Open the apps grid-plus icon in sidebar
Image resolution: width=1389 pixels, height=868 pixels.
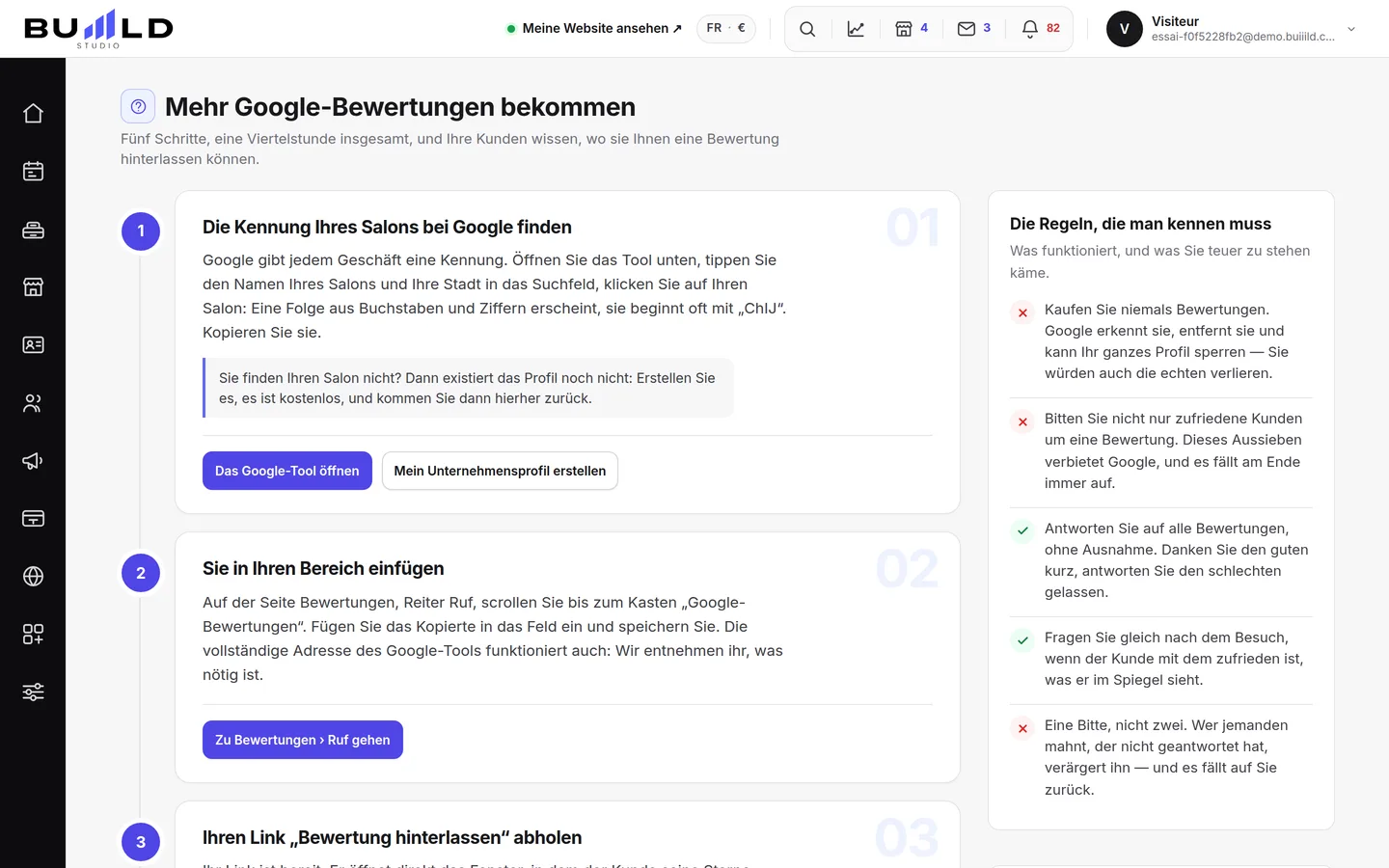[33, 635]
